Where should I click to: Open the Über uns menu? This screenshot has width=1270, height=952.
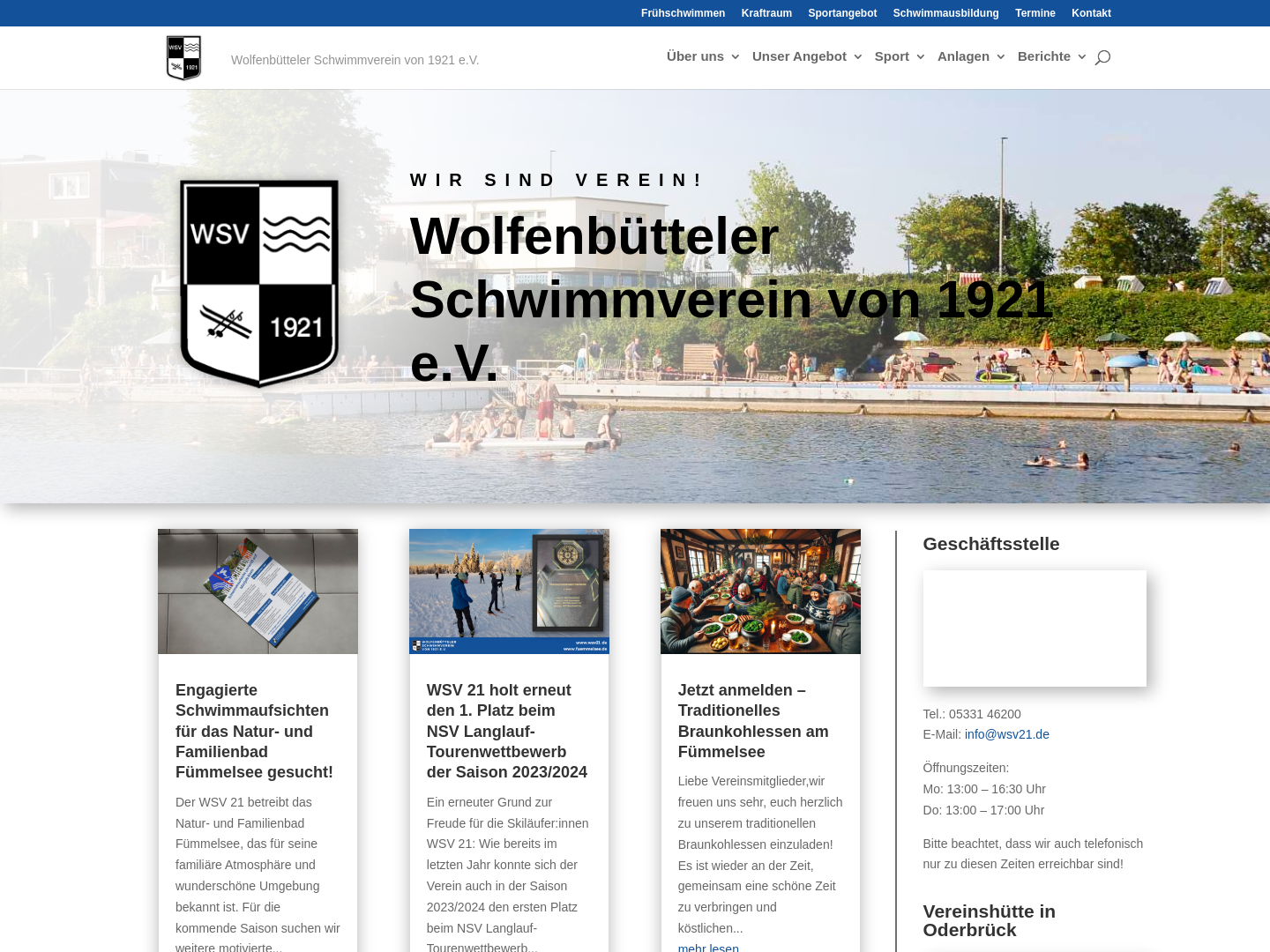pos(695,56)
